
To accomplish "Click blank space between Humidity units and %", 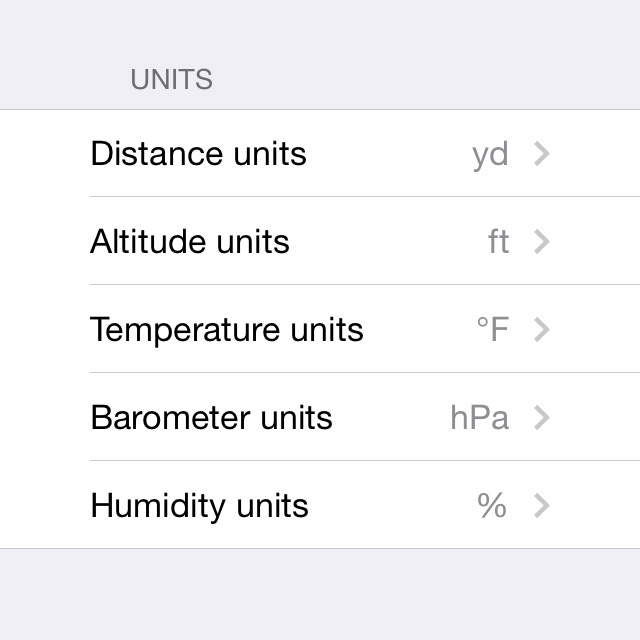I will tap(392, 506).
